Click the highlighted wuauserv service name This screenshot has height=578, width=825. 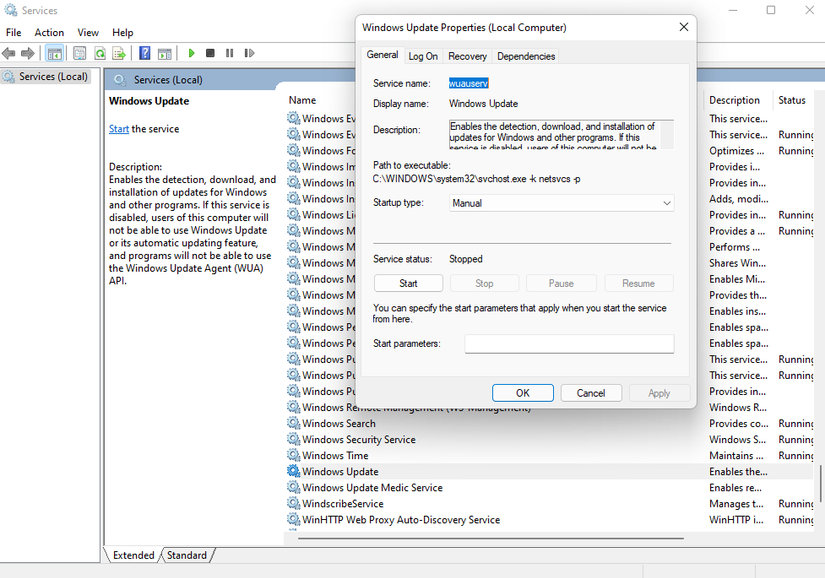[468, 83]
